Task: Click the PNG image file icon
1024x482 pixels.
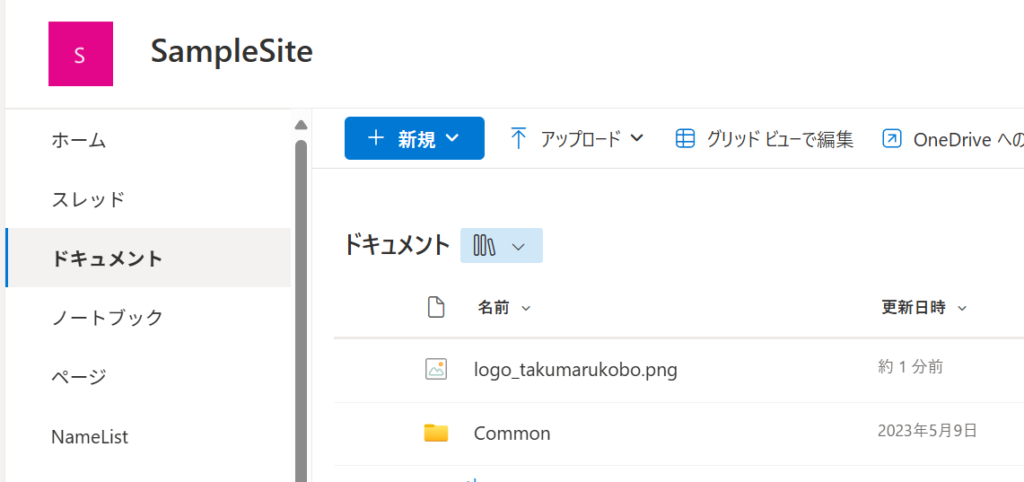Action: point(435,369)
